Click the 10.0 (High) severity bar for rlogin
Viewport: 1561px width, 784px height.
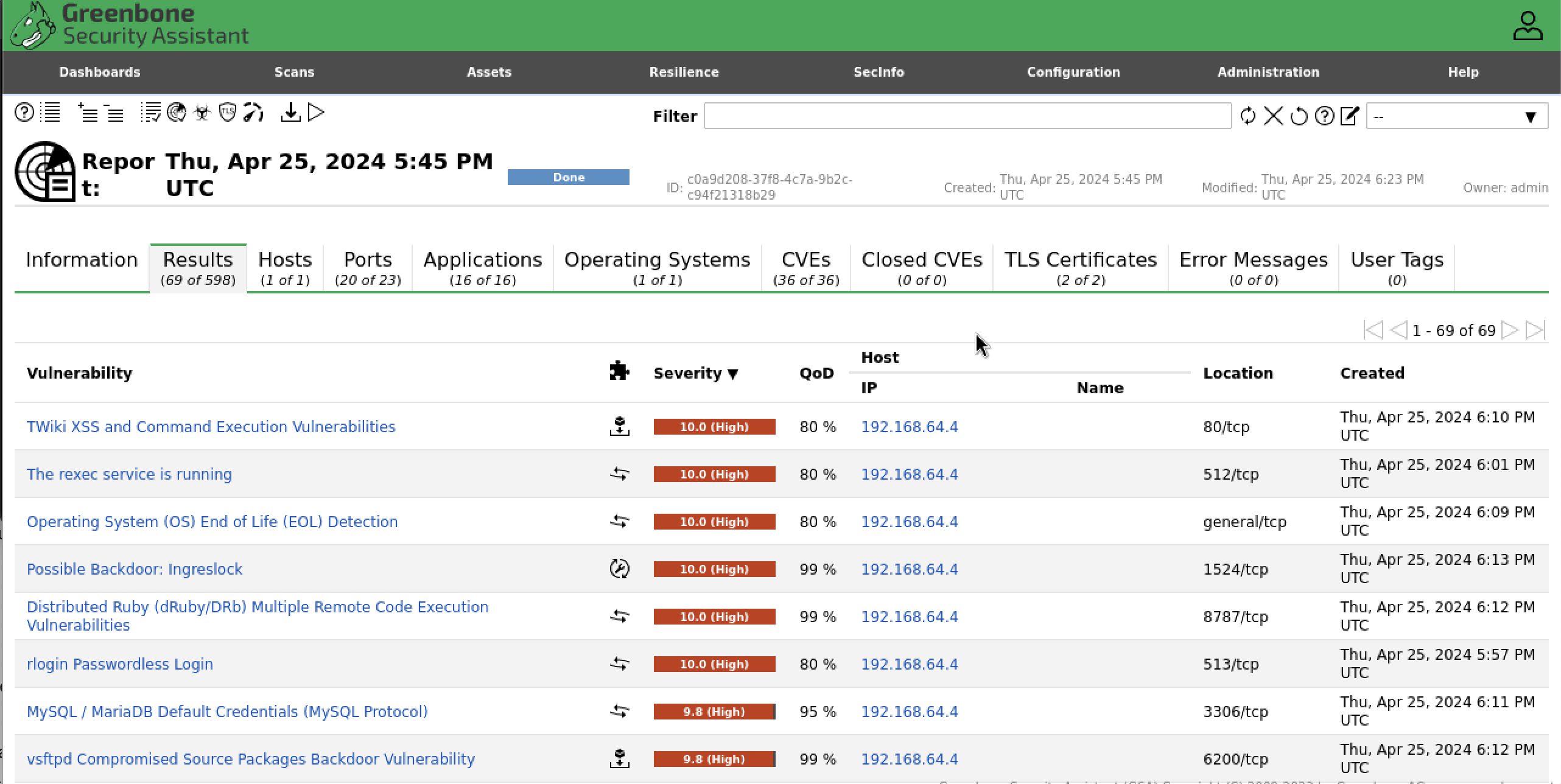714,663
